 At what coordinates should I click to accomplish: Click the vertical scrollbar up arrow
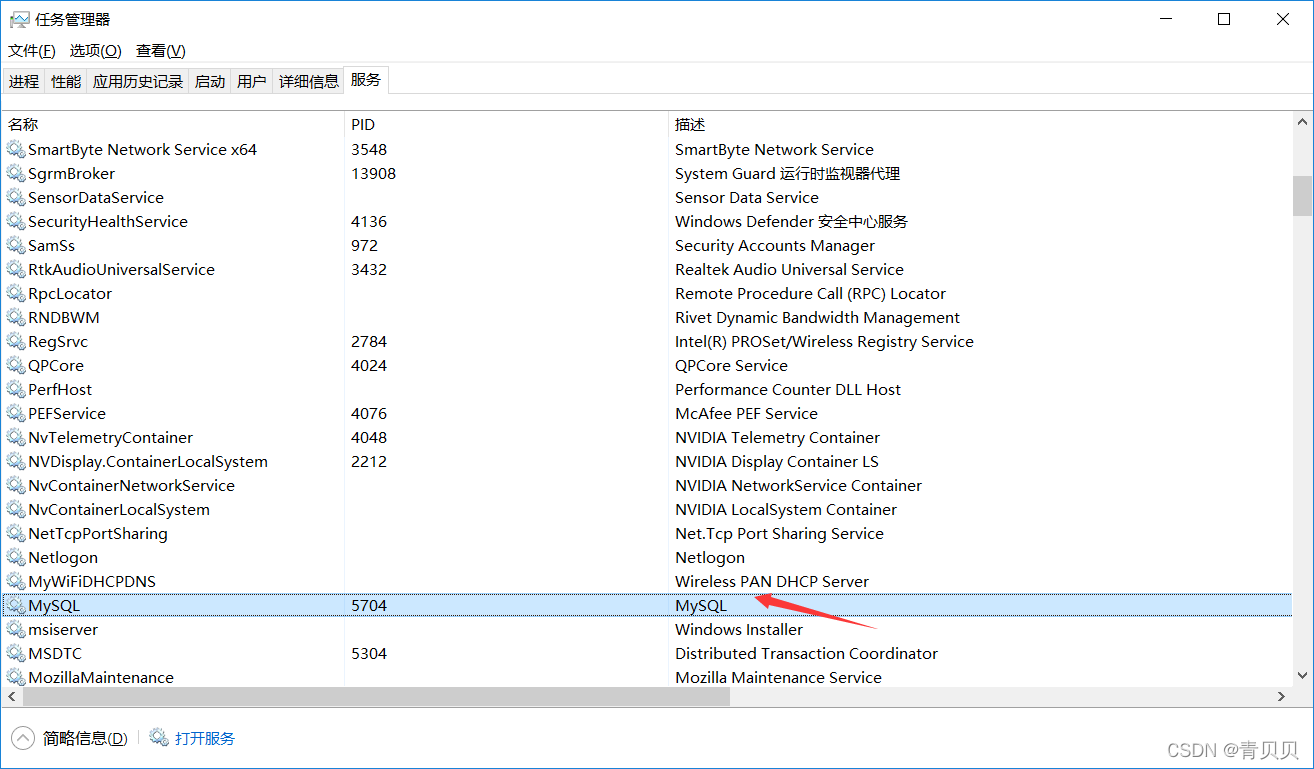pyautogui.click(x=1302, y=121)
